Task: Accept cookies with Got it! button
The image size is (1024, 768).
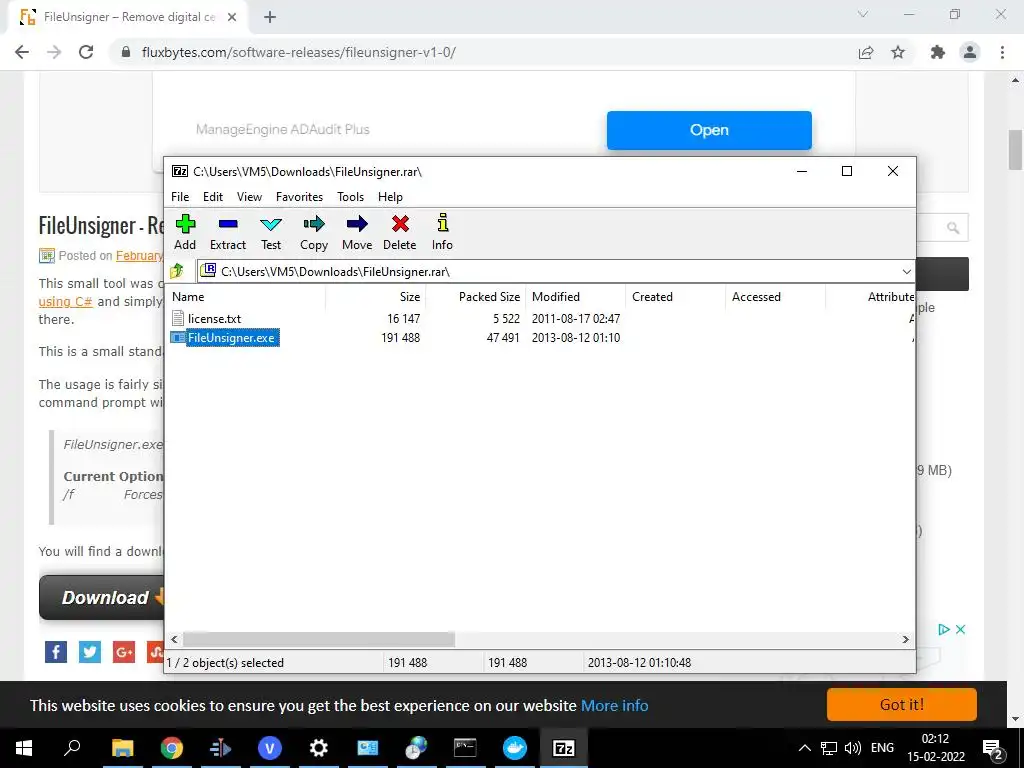Action: pos(901,705)
